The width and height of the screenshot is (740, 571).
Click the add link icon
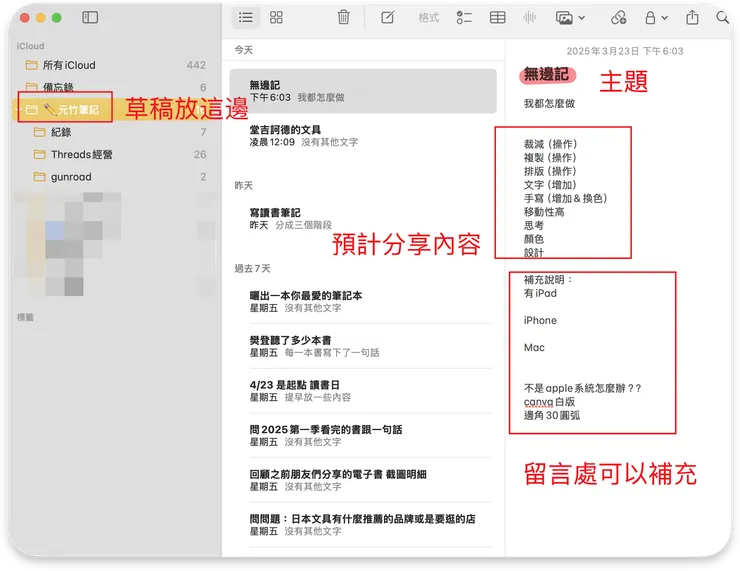[x=618, y=18]
